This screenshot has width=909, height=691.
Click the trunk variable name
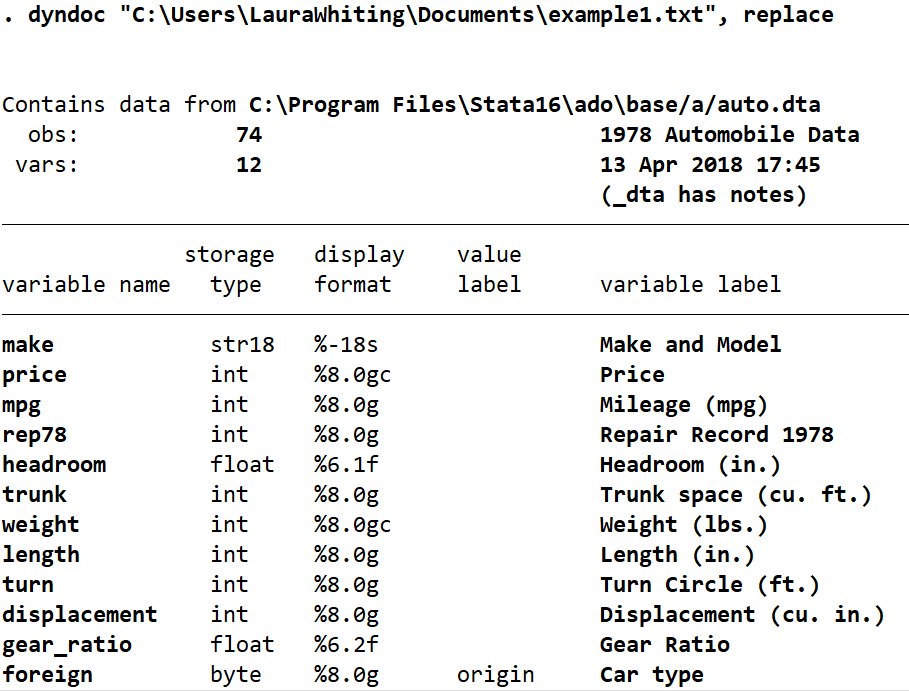(34, 495)
